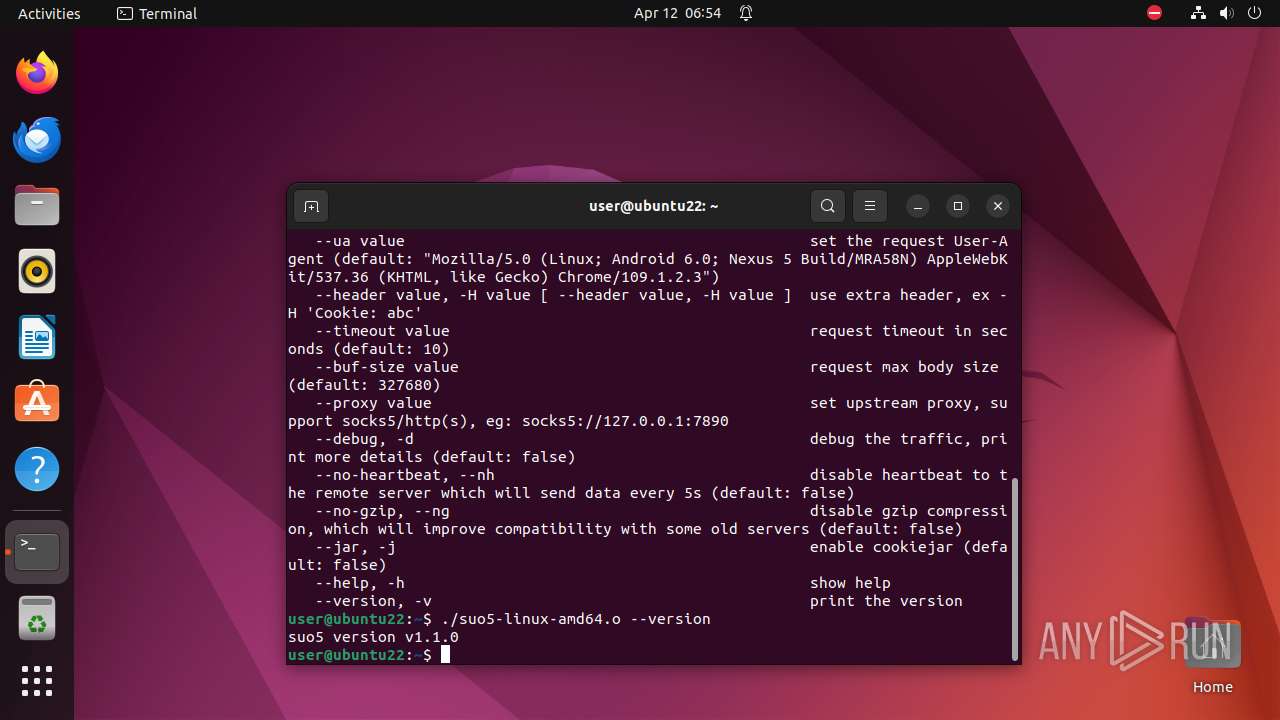Click the red do-not-disturb status icon

pos(1155,13)
